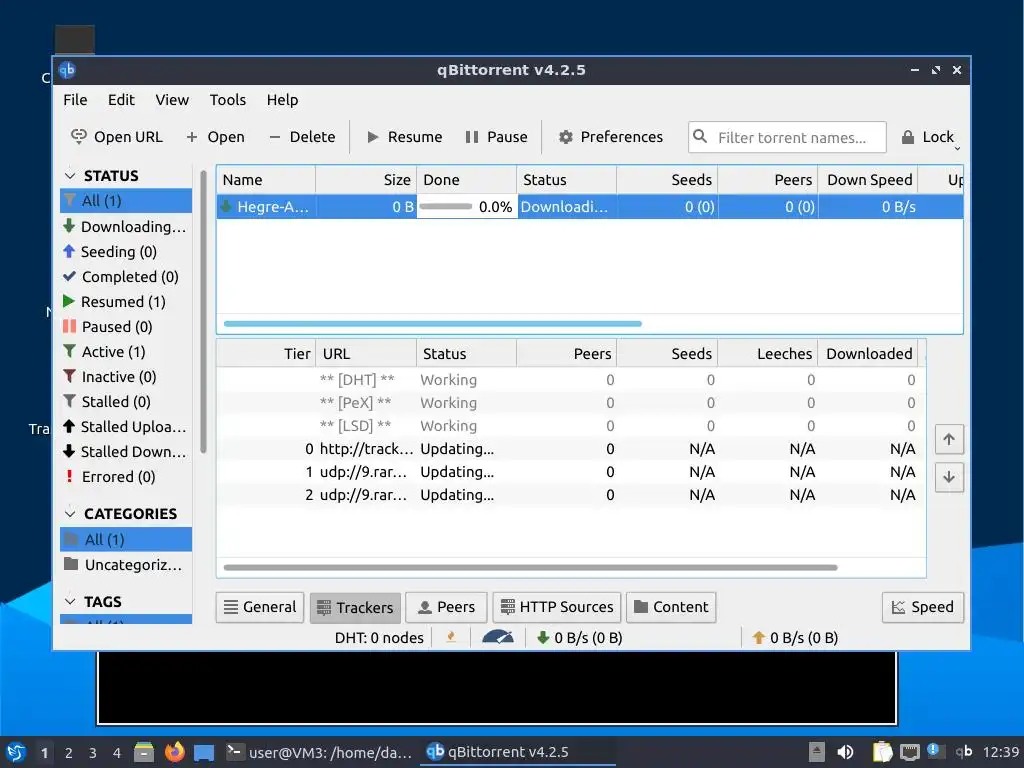Click the Downloading green arrow filter icon
The image size is (1024, 768).
[x=69, y=226]
